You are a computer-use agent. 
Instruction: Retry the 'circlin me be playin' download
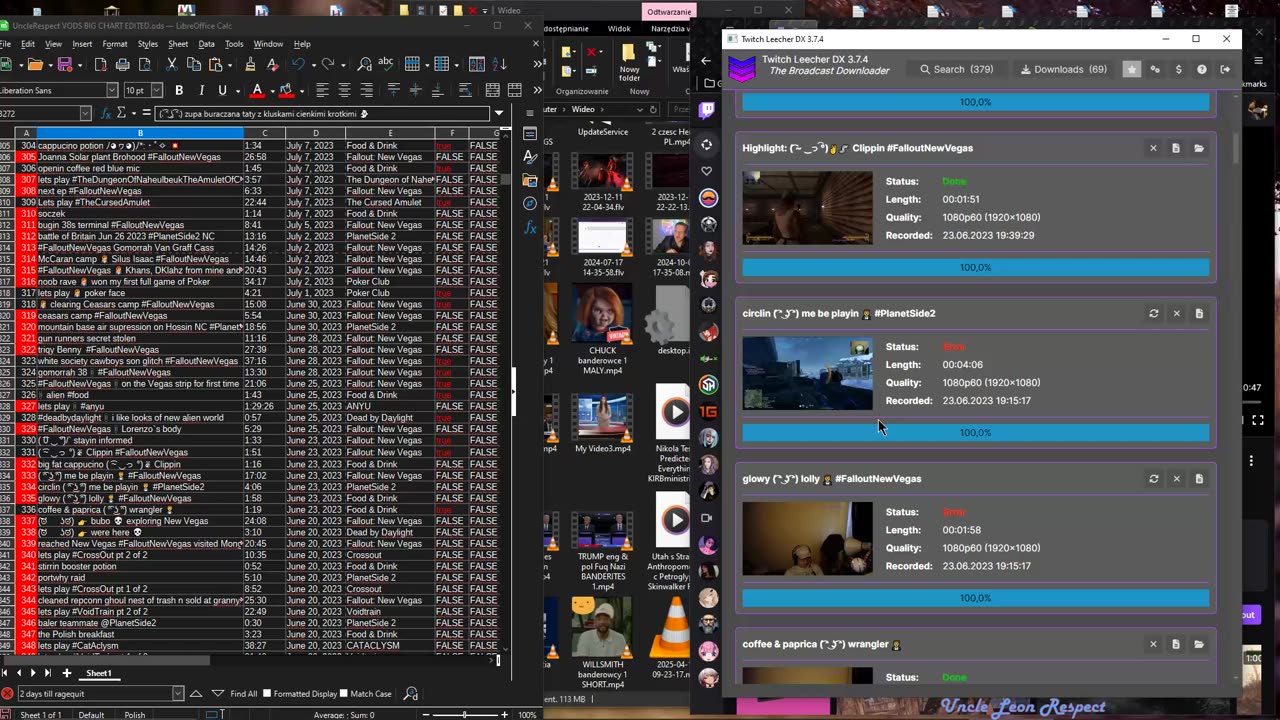[x=1153, y=314]
